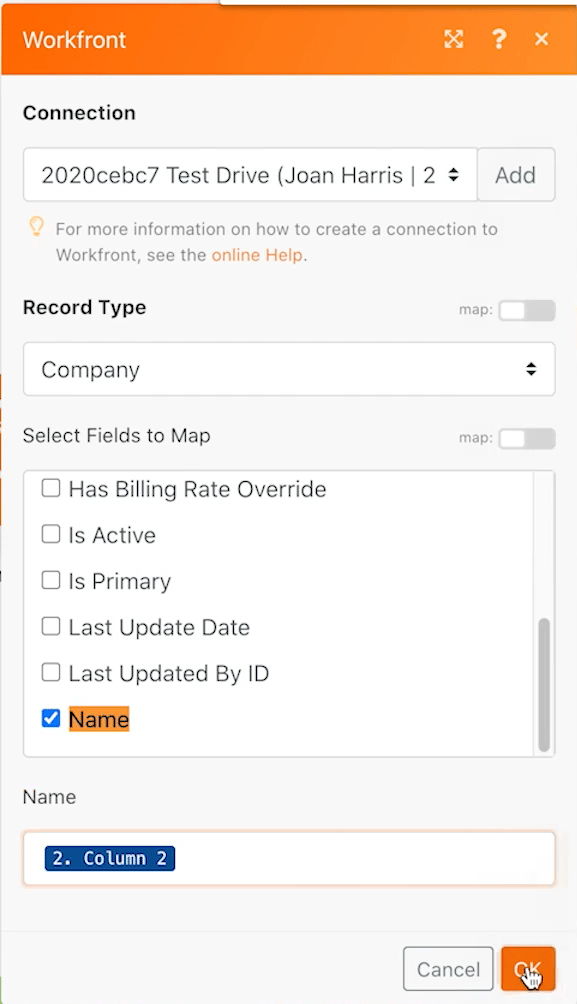Click the Cancel button

(448, 969)
